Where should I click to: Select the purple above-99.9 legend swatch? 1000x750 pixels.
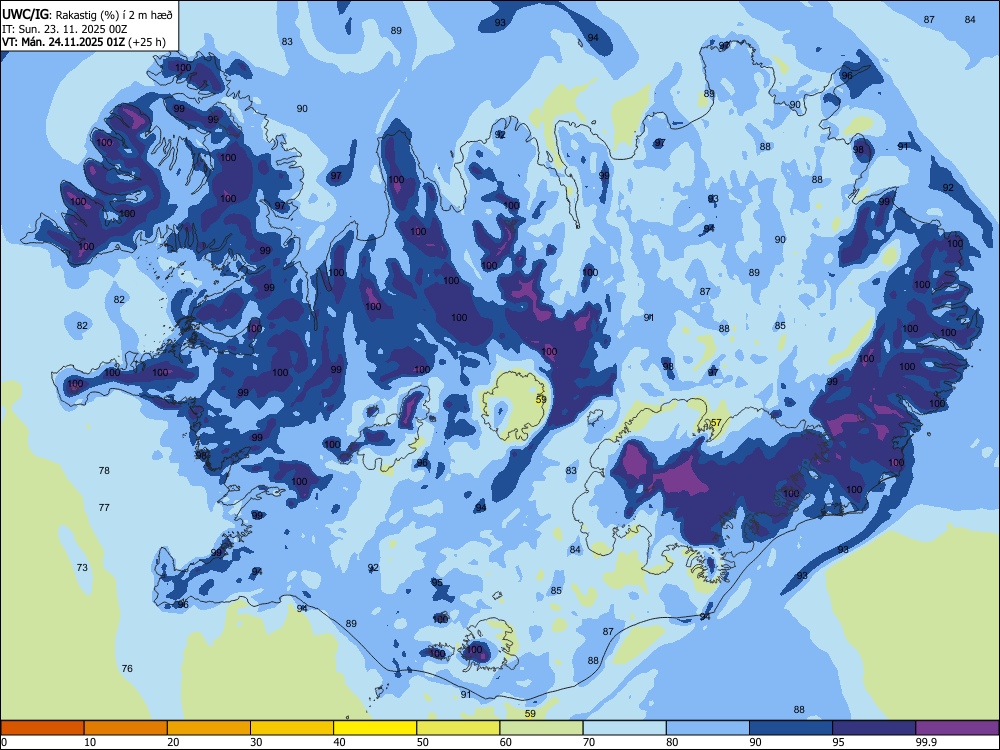pyautogui.click(x=957, y=728)
